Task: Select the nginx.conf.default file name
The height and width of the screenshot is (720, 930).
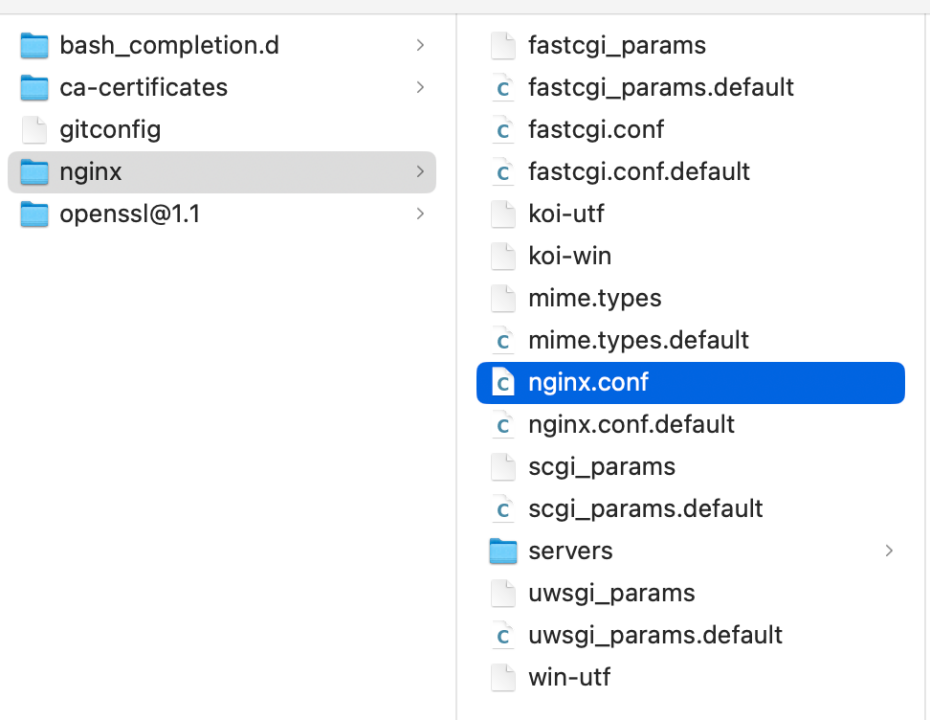Action: coord(632,425)
